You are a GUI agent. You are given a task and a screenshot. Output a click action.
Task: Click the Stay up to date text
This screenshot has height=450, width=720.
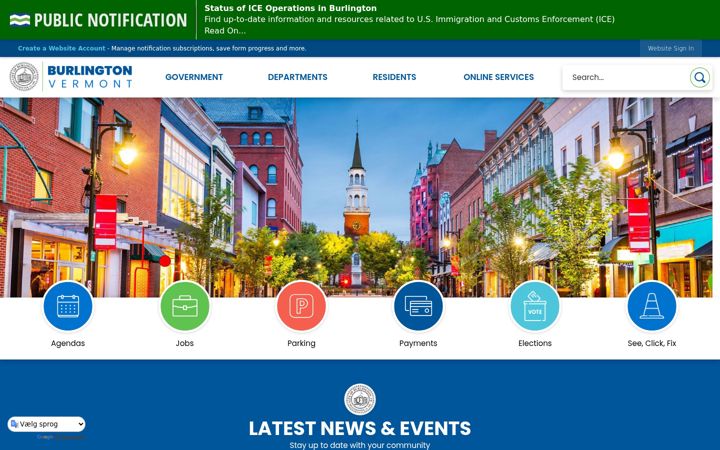point(360,445)
